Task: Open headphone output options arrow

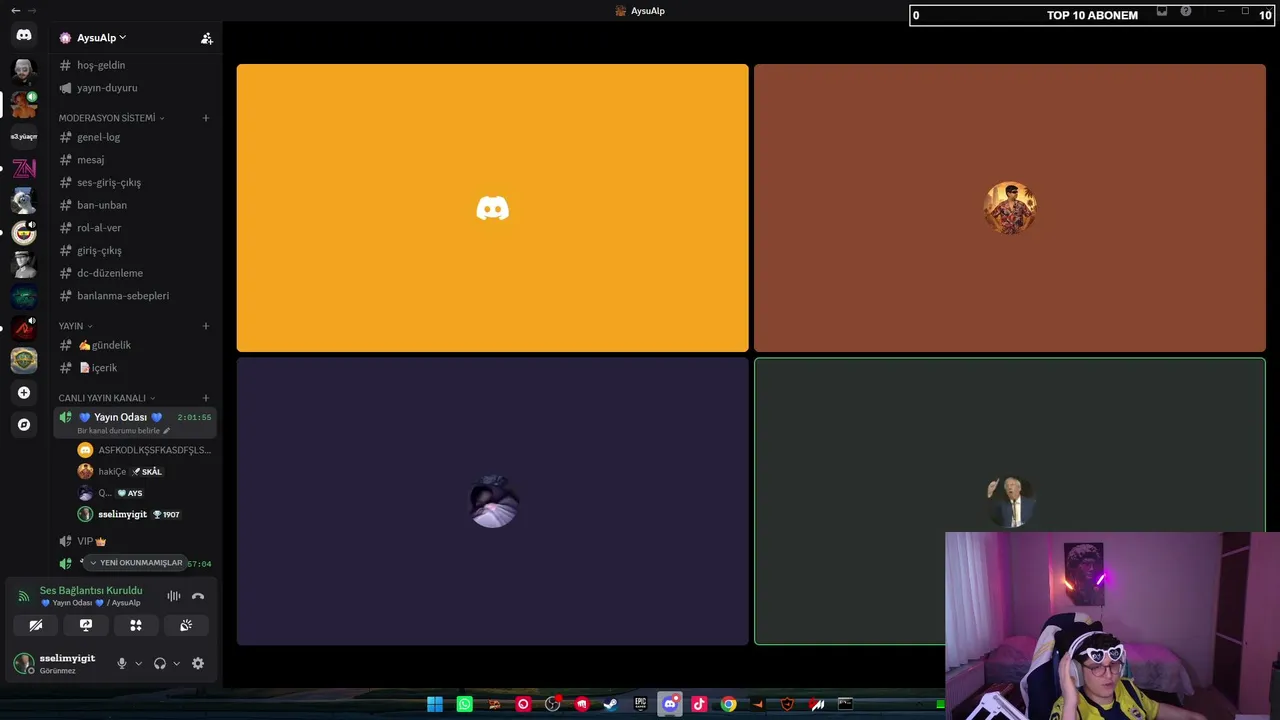Action: tap(177, 663)
